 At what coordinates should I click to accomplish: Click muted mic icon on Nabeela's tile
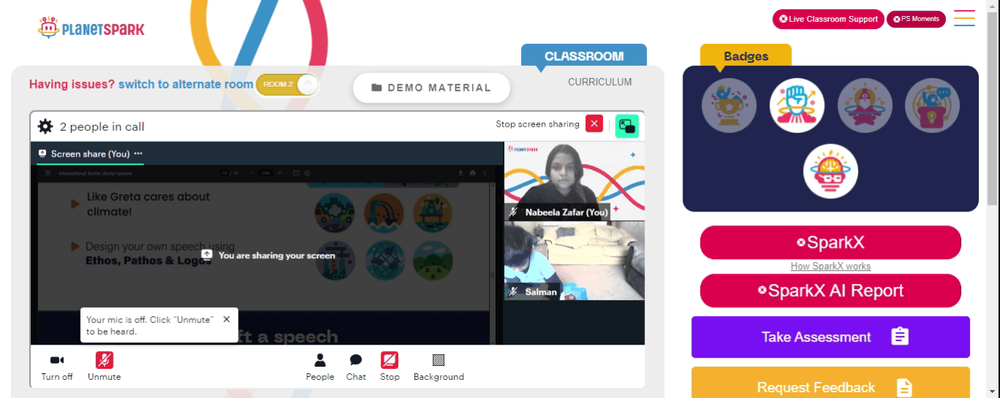513,212
